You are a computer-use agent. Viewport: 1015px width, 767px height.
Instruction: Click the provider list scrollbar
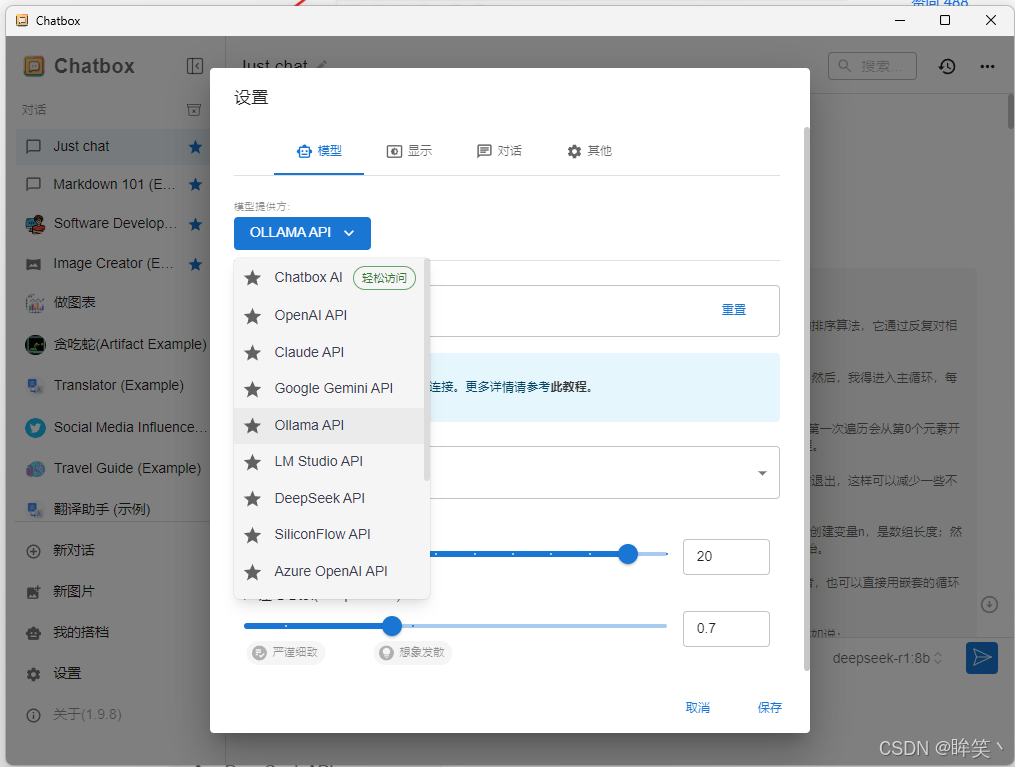coord(427,369)
